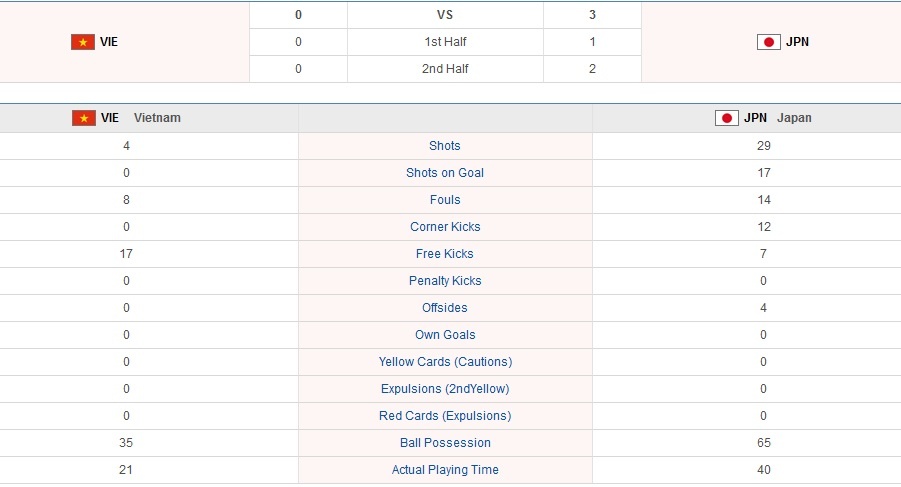This screenshot has width=901, height=487.
Task: Click the Vietnam flag in score header
Action: coord(82,42)
